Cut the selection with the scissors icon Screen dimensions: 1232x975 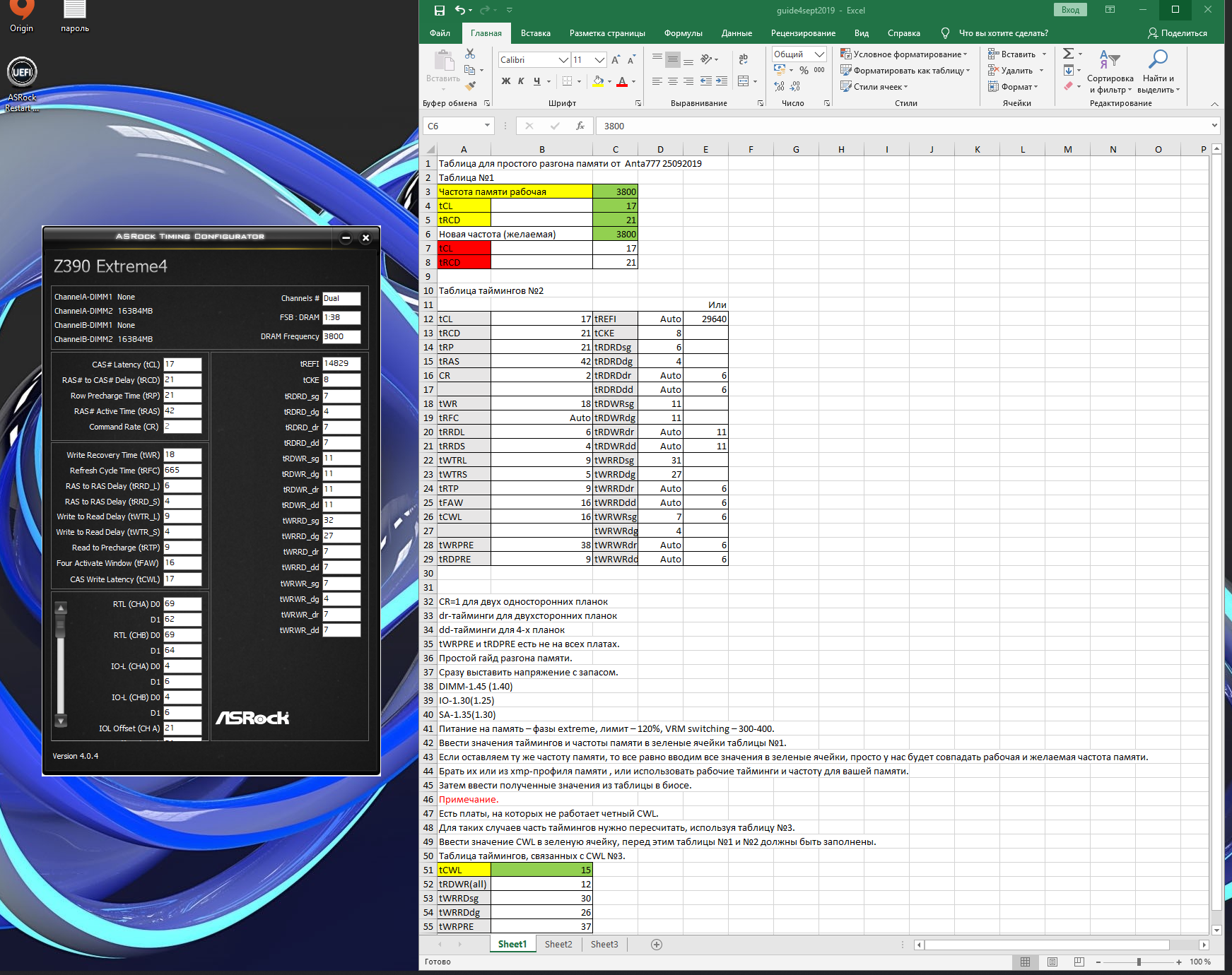pos(470,54)
